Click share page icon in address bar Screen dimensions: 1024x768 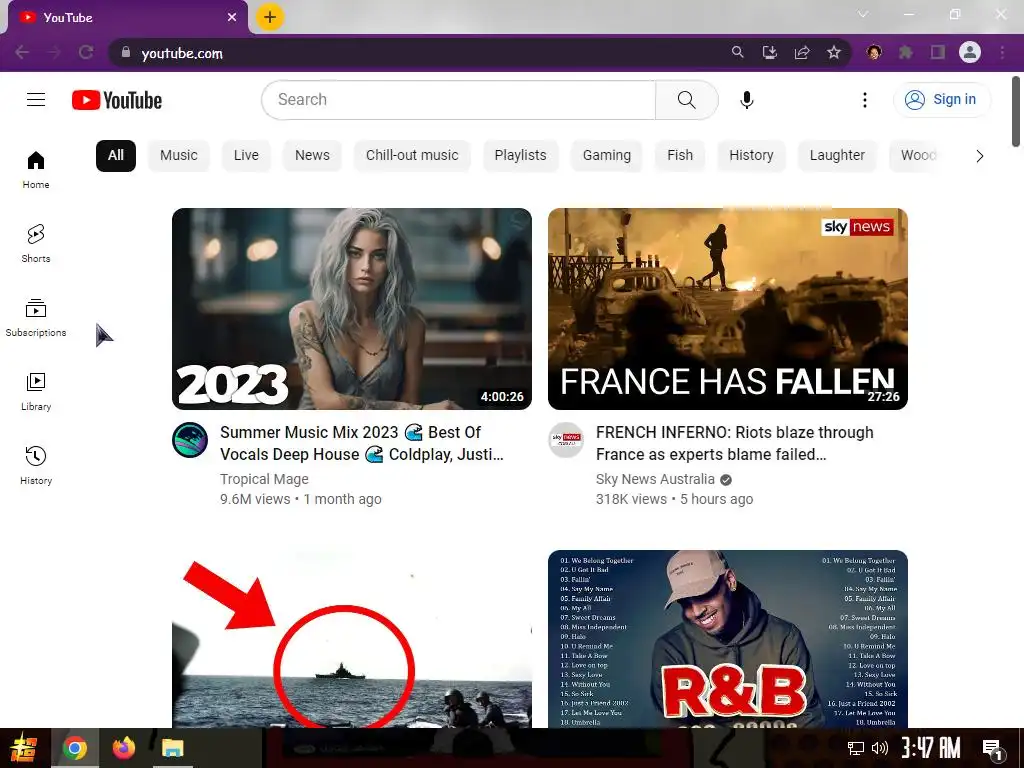pyautogui.click(x=802, y=52)
